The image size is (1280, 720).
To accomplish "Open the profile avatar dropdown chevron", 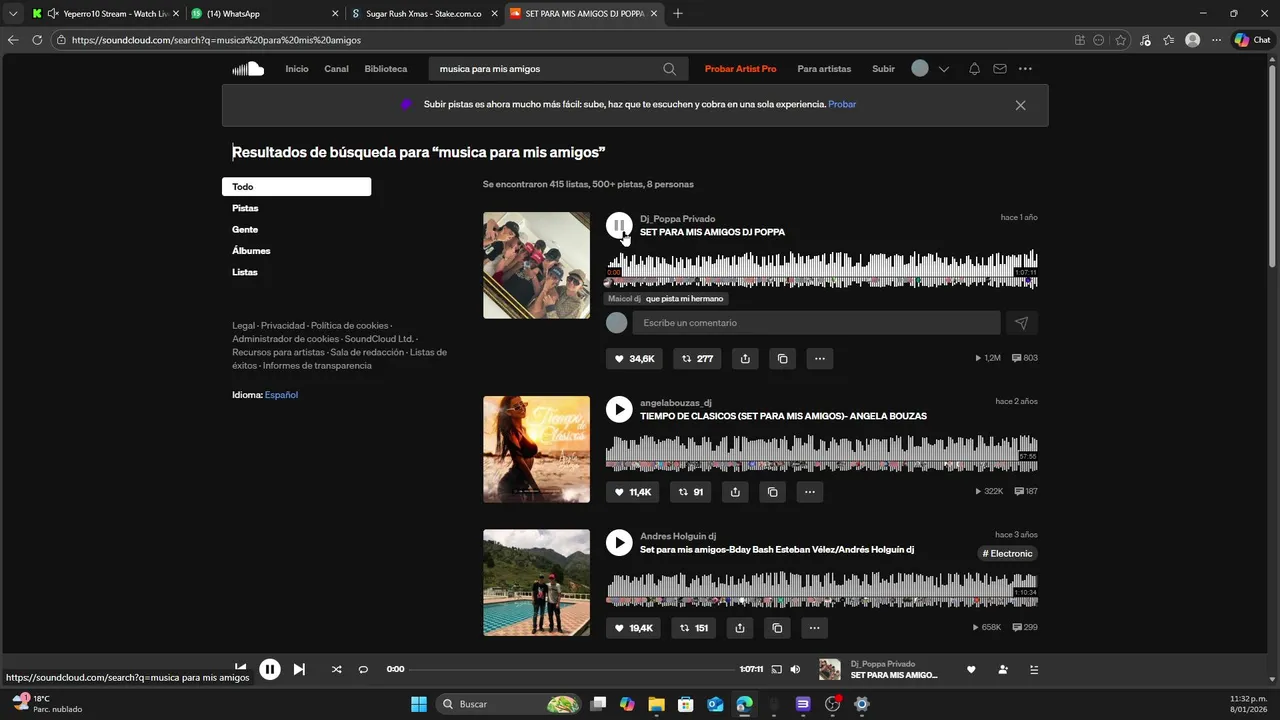I will (943, 69).
